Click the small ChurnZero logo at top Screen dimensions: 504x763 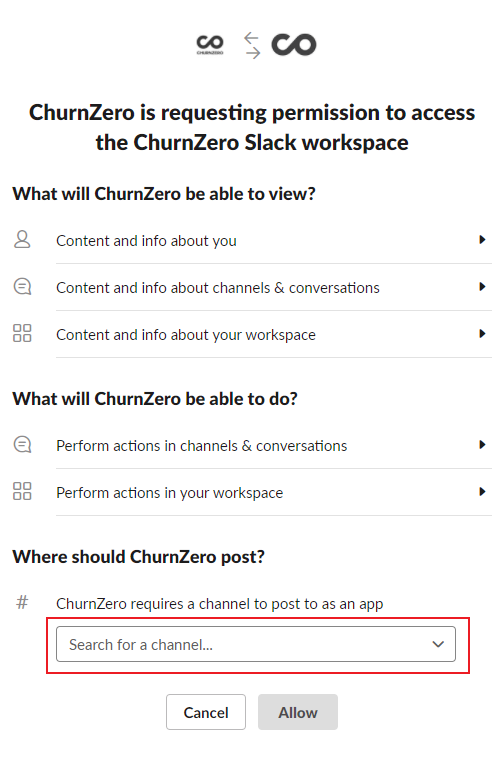(x=210, y=45)
